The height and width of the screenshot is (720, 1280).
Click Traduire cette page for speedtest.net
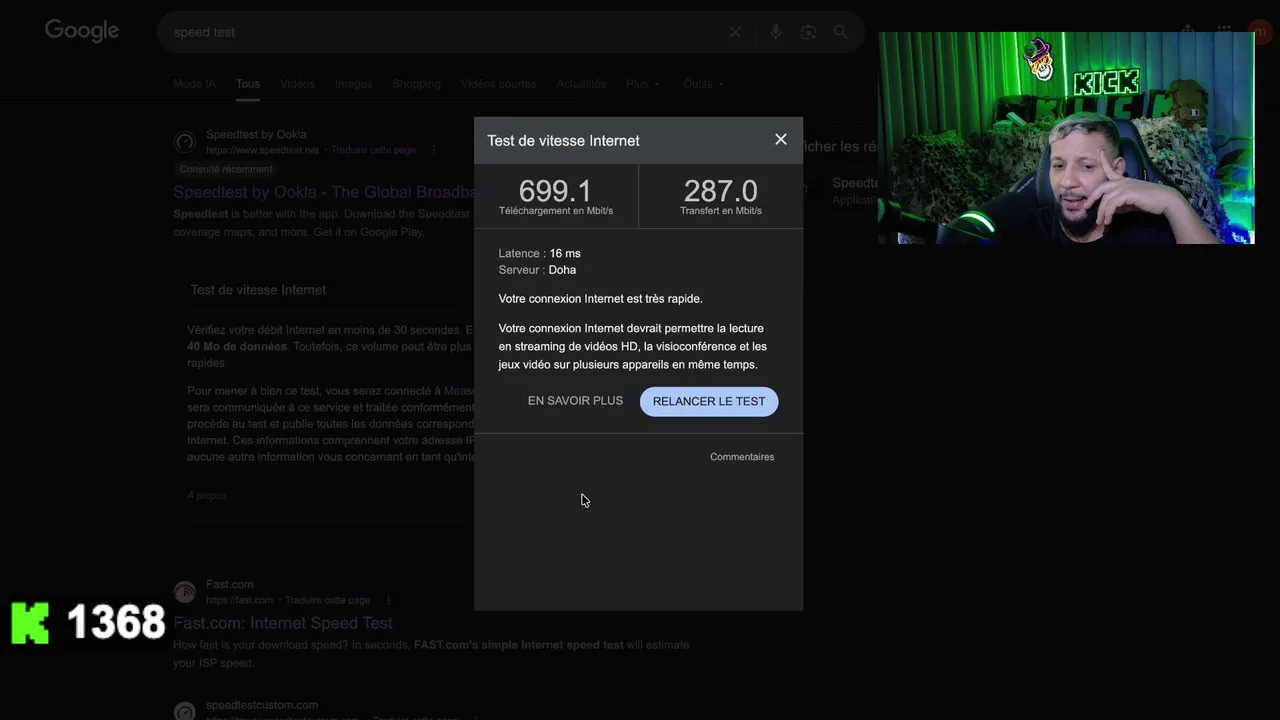pos(372,150)
